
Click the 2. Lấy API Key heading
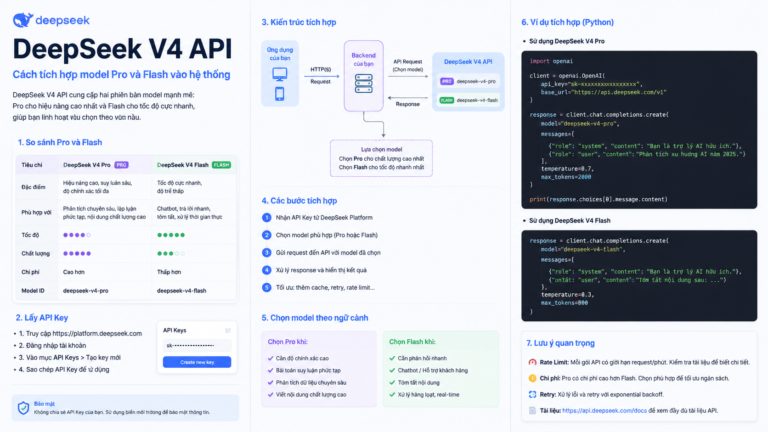(42, 318)
